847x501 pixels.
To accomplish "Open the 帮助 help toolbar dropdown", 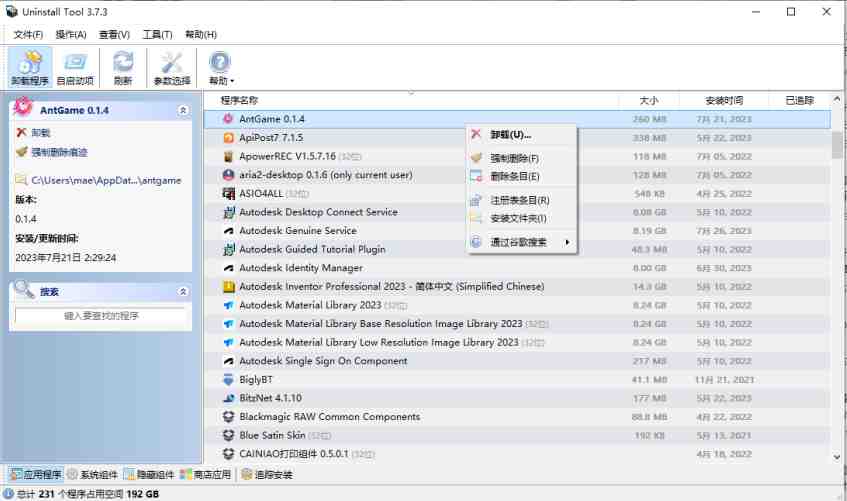I will [220, 68].
